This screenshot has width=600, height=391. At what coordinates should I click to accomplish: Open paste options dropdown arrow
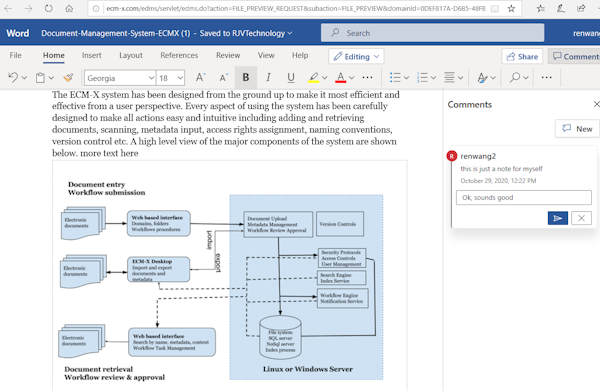click(51, 78)
